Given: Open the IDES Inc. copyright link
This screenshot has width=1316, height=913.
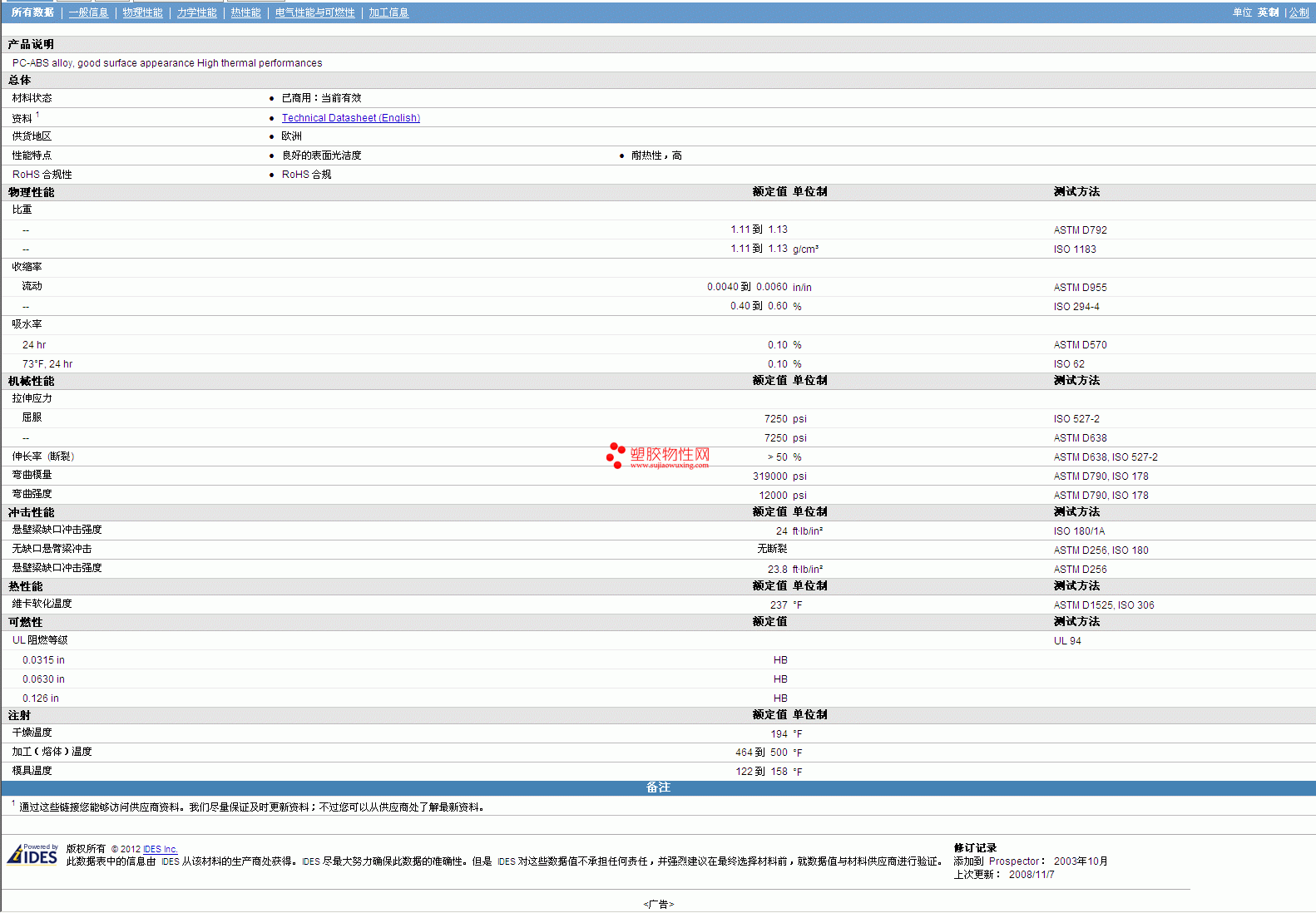Looking at the screenshot, I should 160,849.
